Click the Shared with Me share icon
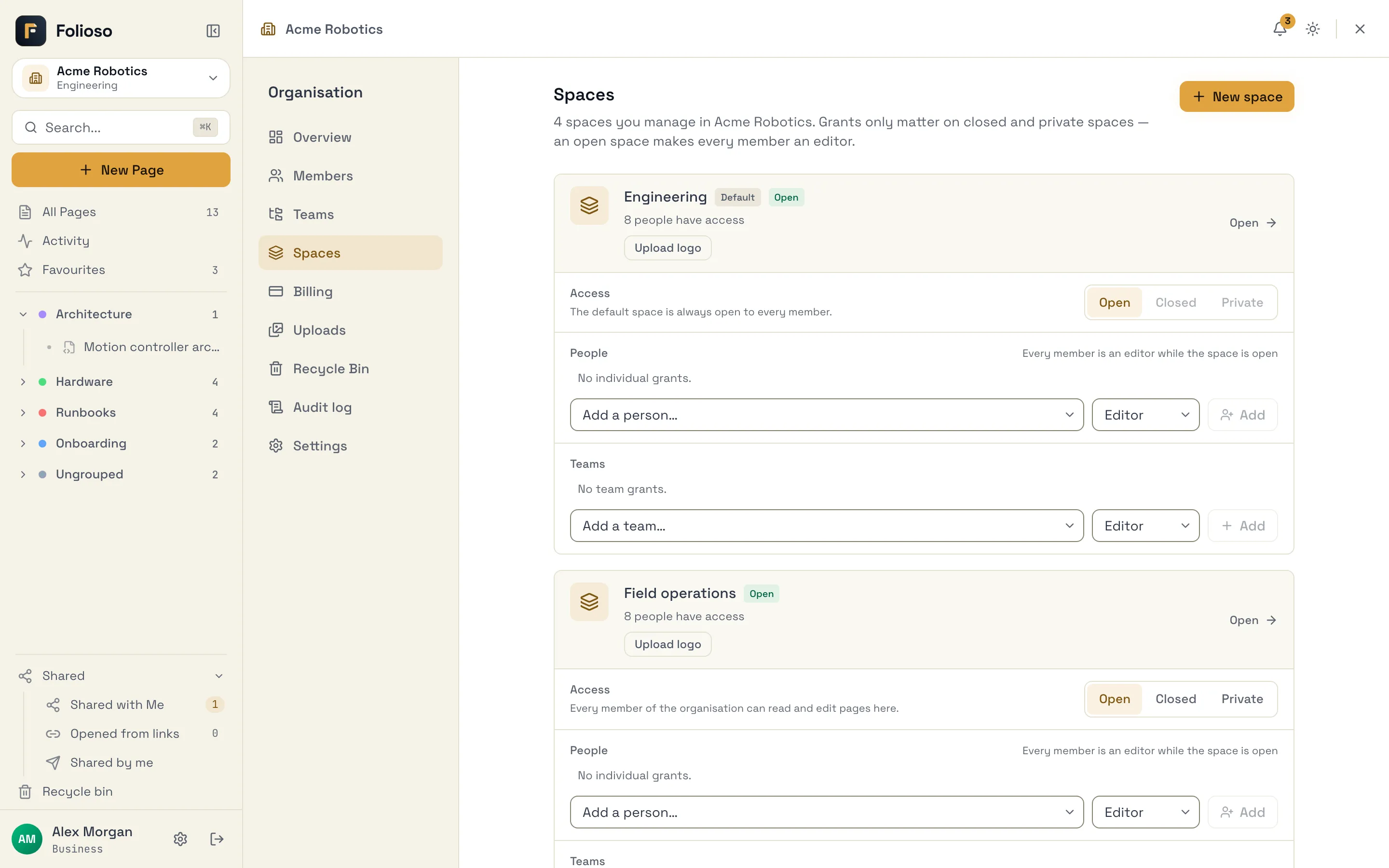Image resolution: width=1389 pixels, height=868 pixels. click(53, 705)
